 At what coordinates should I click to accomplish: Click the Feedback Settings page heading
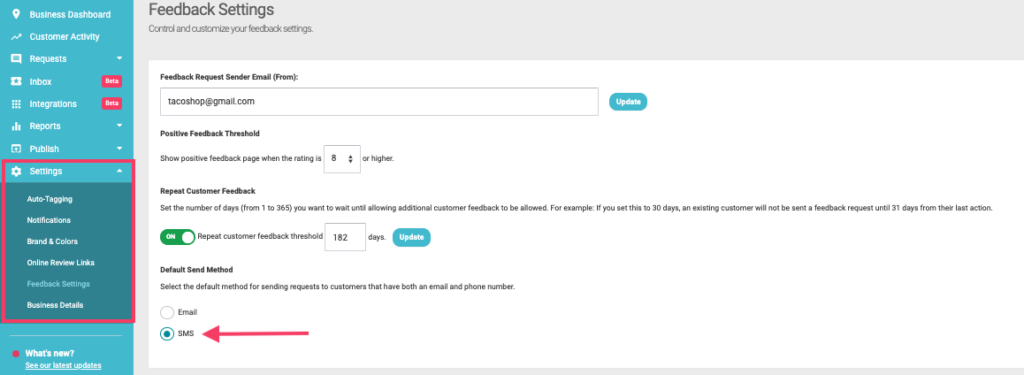[211, 10]
